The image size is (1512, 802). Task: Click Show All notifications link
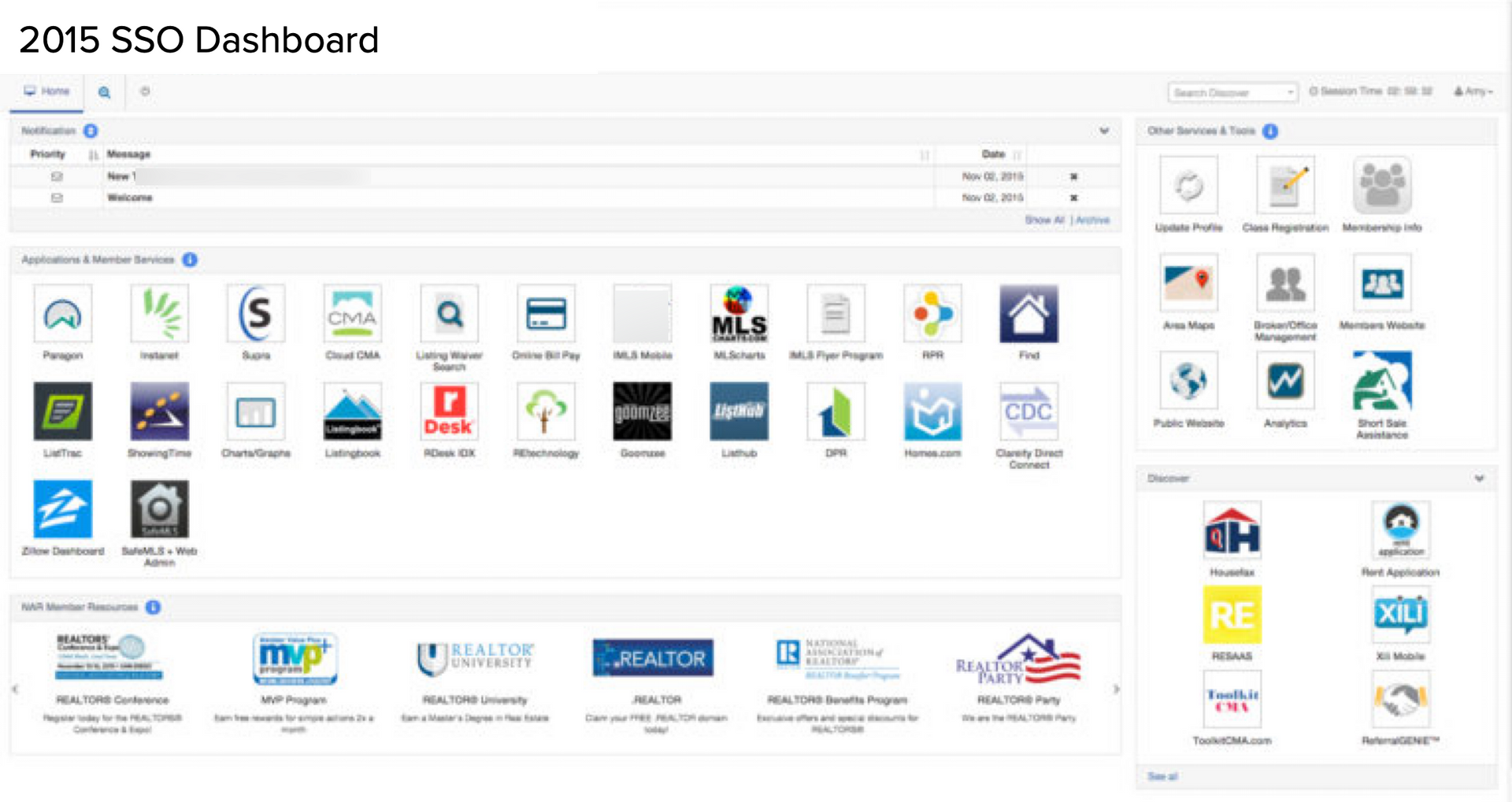point(1044,220)
